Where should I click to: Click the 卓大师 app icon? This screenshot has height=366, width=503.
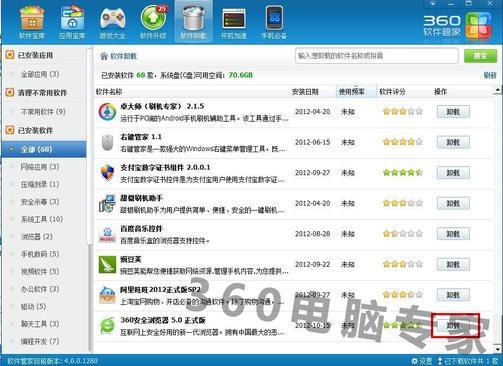click(x=107, y=112)
